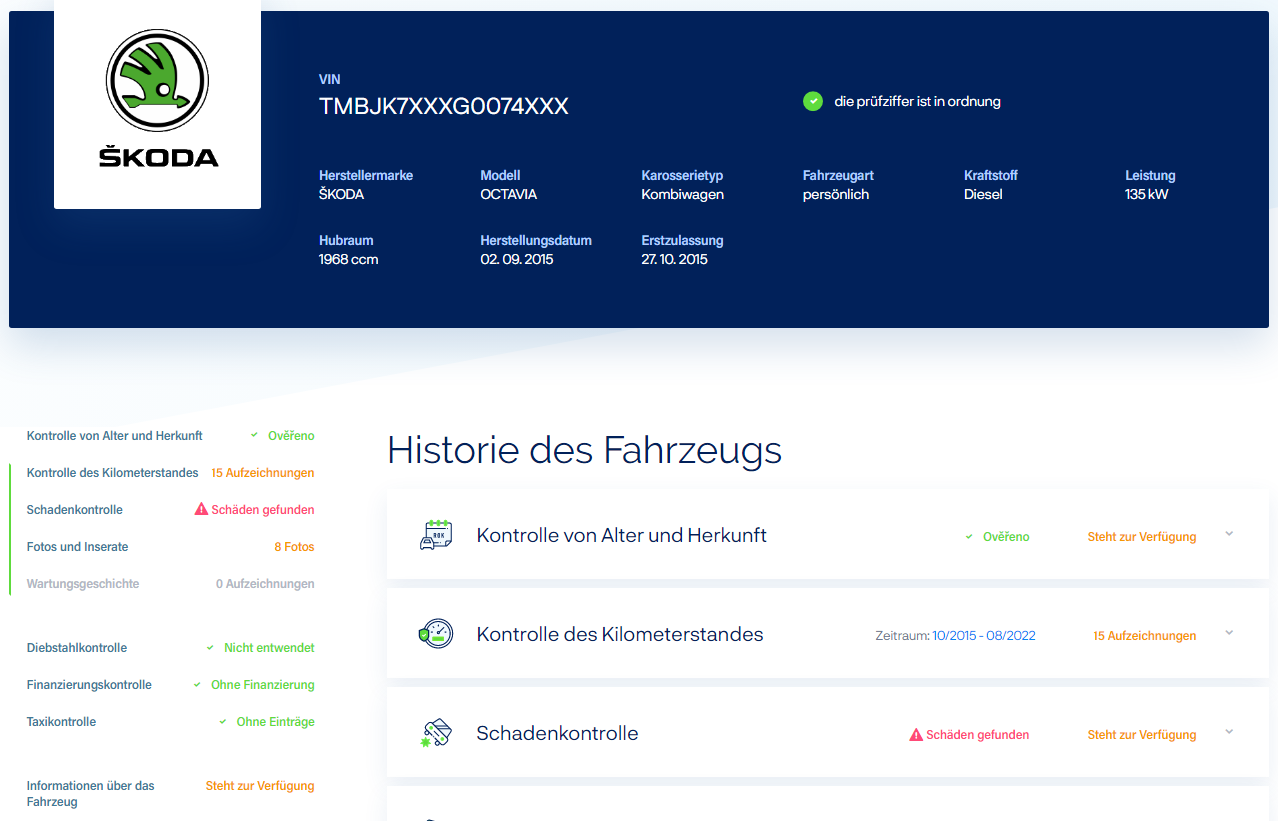
Task: Click the green check mark beside prüfziffer status
Action: (813, 101)
